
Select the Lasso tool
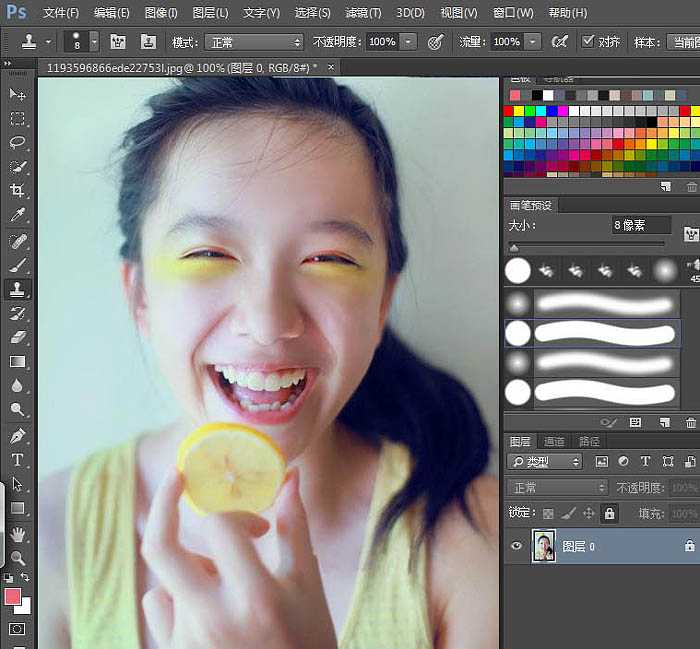click(17, 142)
